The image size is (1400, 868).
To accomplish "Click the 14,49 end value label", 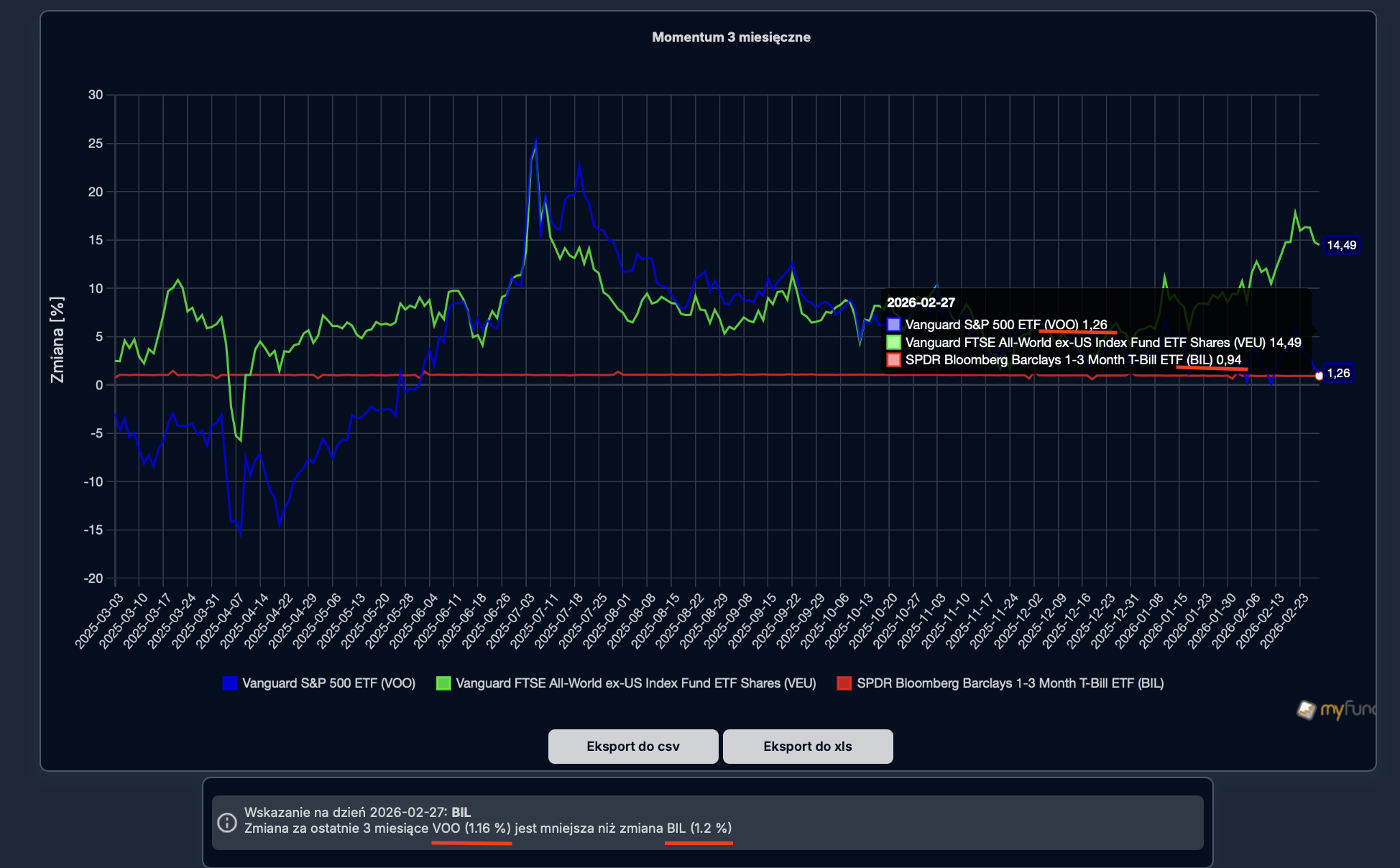I will 1341,246.
